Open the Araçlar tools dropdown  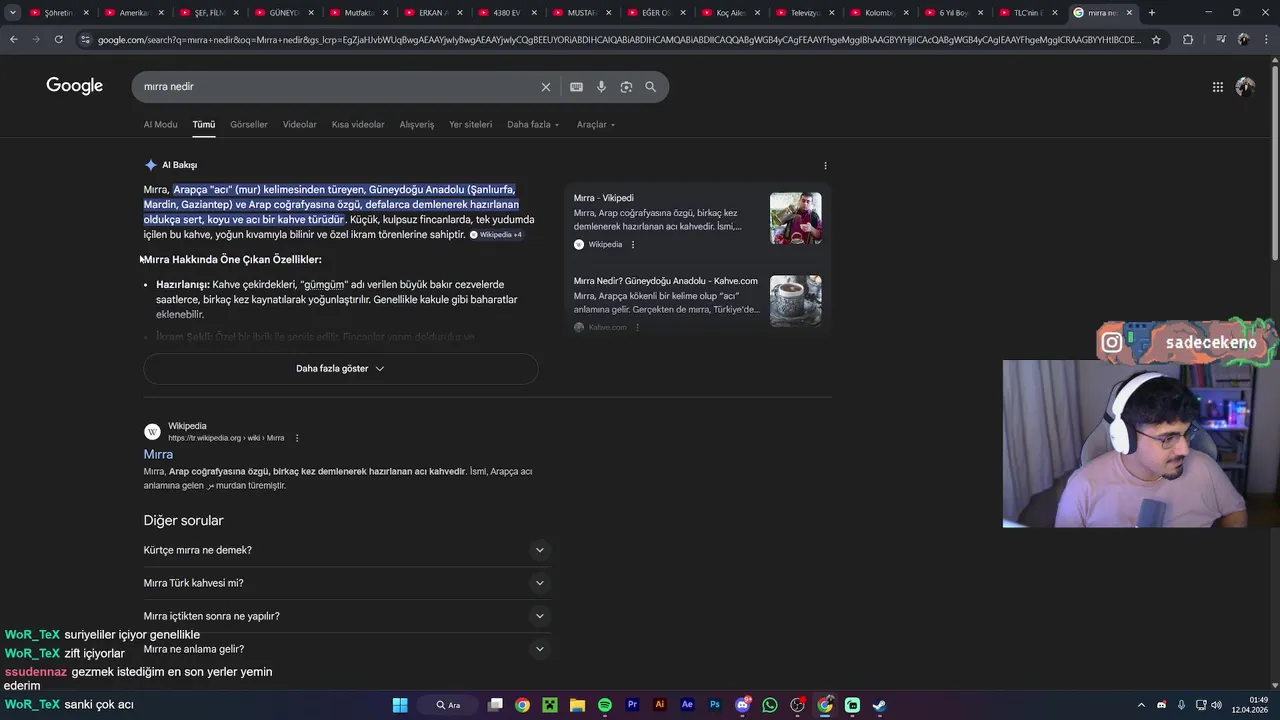pos(596,125)
